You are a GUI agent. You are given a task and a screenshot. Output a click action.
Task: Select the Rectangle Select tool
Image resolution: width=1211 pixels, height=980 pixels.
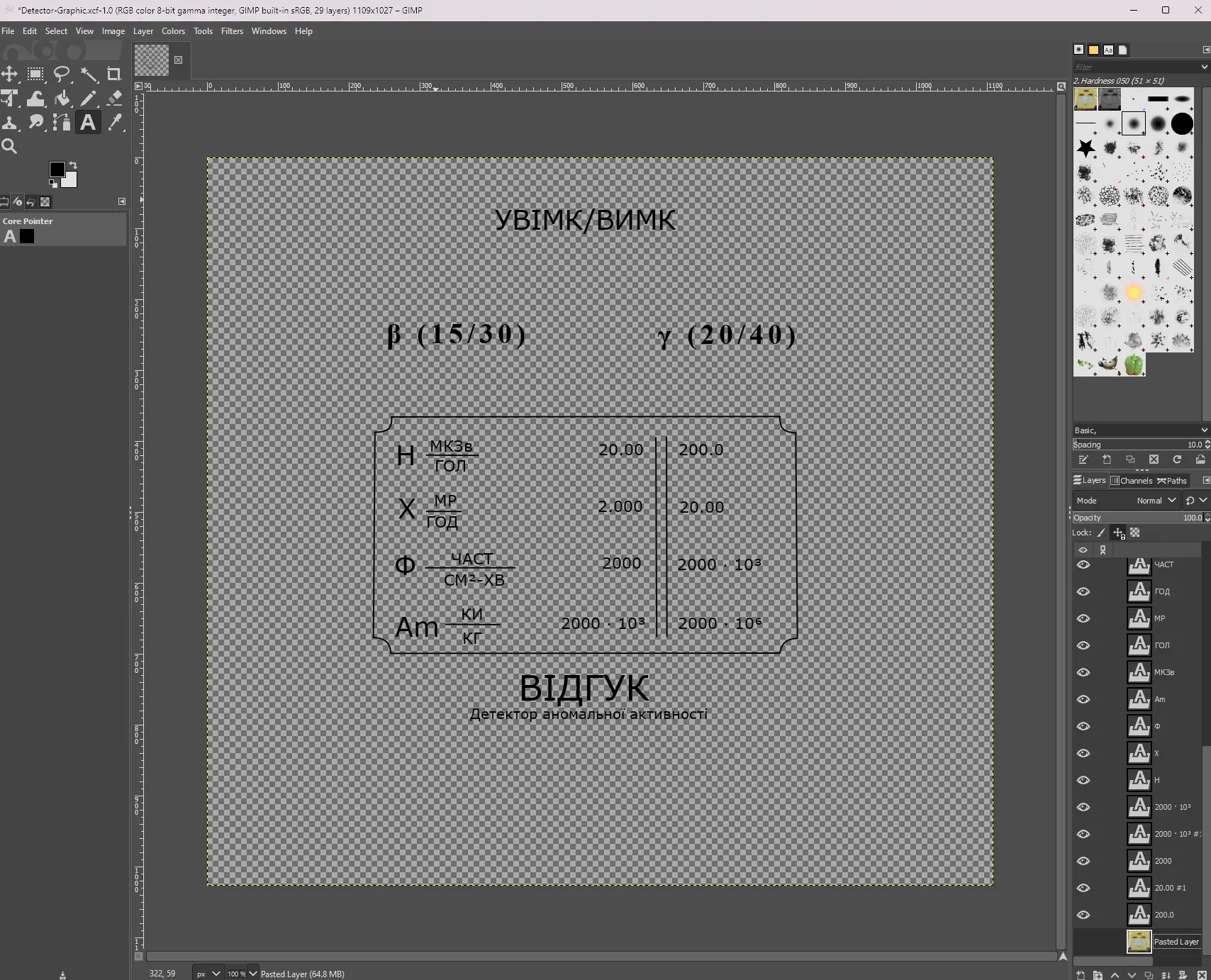[35, 74]
